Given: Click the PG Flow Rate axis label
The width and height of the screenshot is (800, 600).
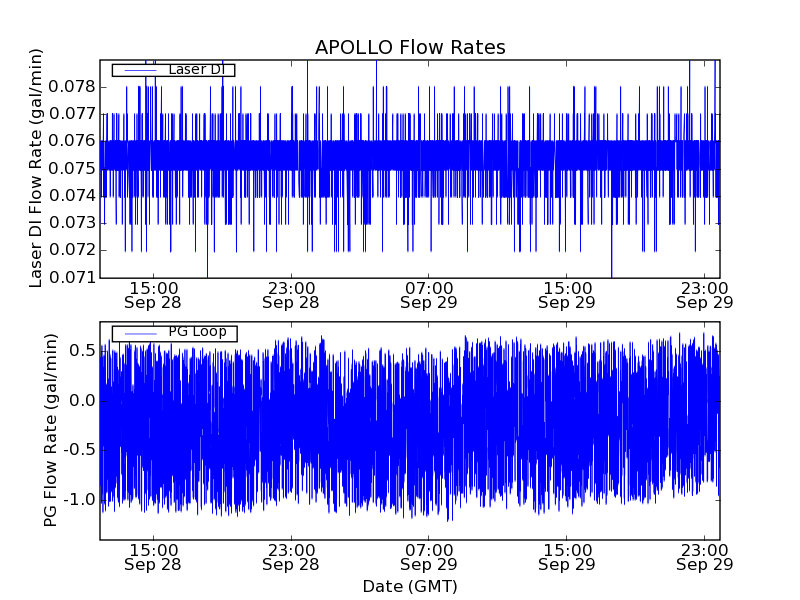Looking at the screenshot, I should click(50, 430).
